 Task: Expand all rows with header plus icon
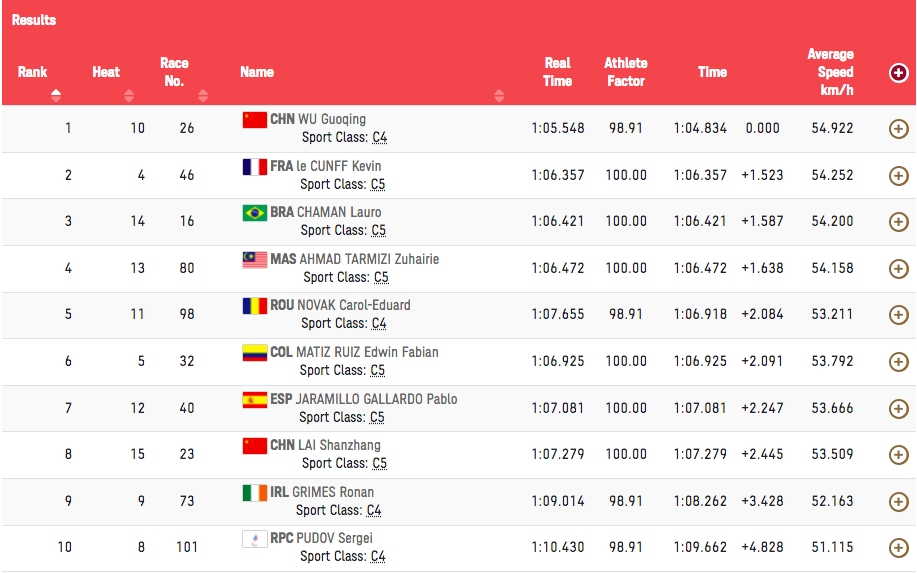click(x=898, y=72)
